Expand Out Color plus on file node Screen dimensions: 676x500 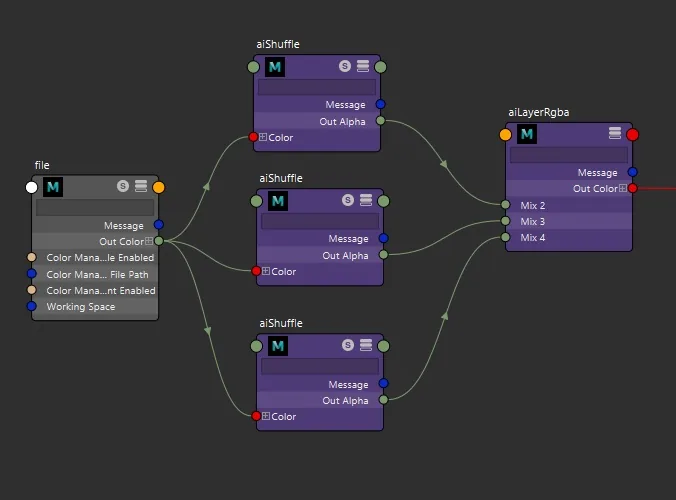tap(149, 241)
